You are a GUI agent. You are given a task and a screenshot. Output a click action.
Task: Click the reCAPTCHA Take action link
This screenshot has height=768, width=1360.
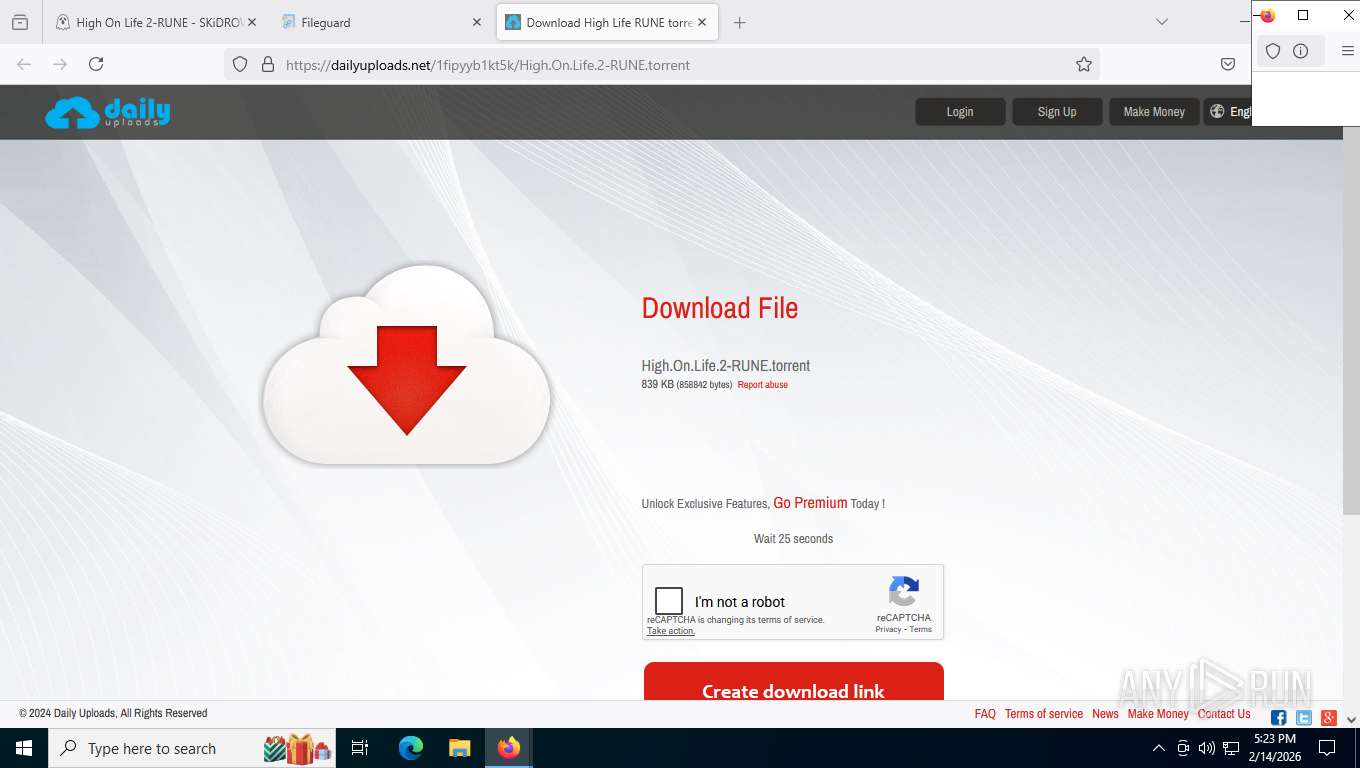671,631
